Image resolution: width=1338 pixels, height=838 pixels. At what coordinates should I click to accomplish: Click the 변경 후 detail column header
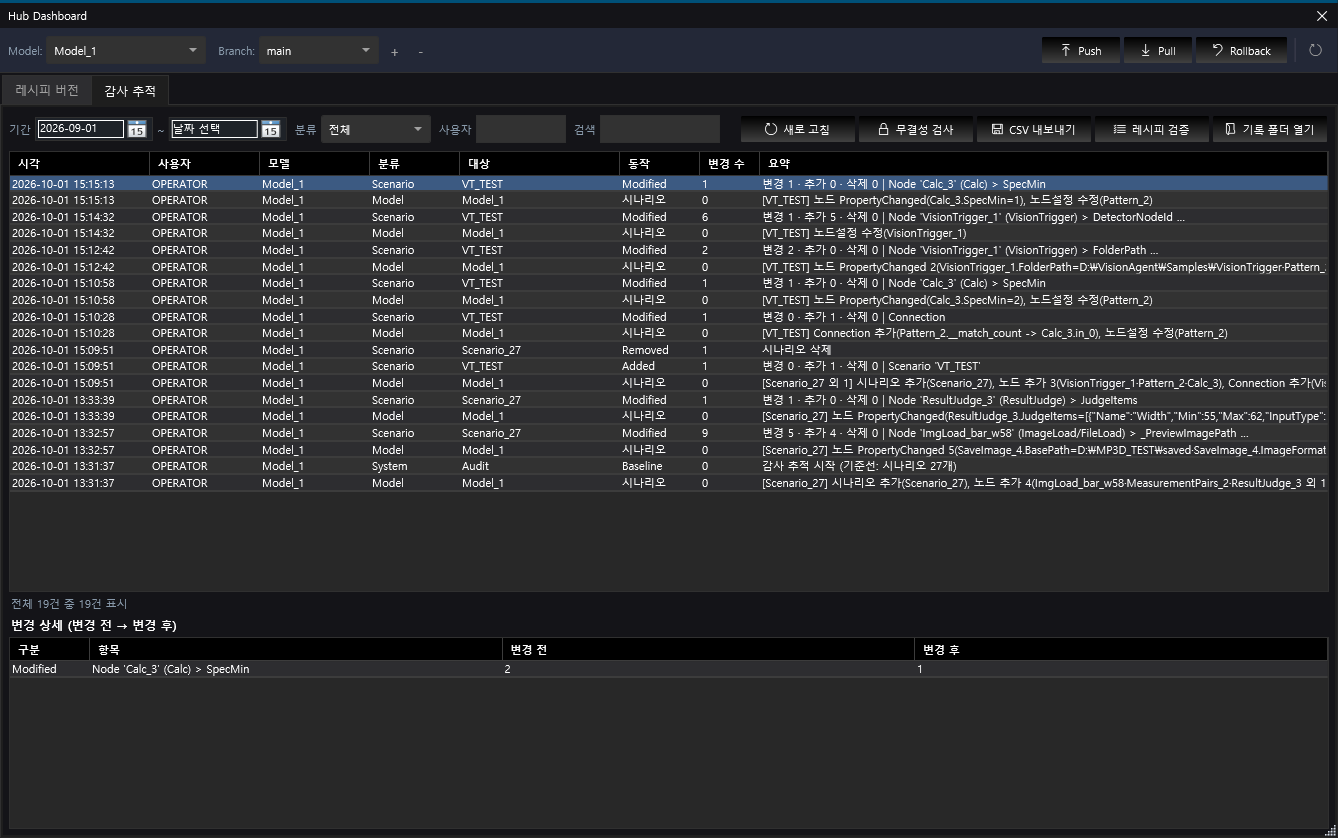pos(1121,650)
